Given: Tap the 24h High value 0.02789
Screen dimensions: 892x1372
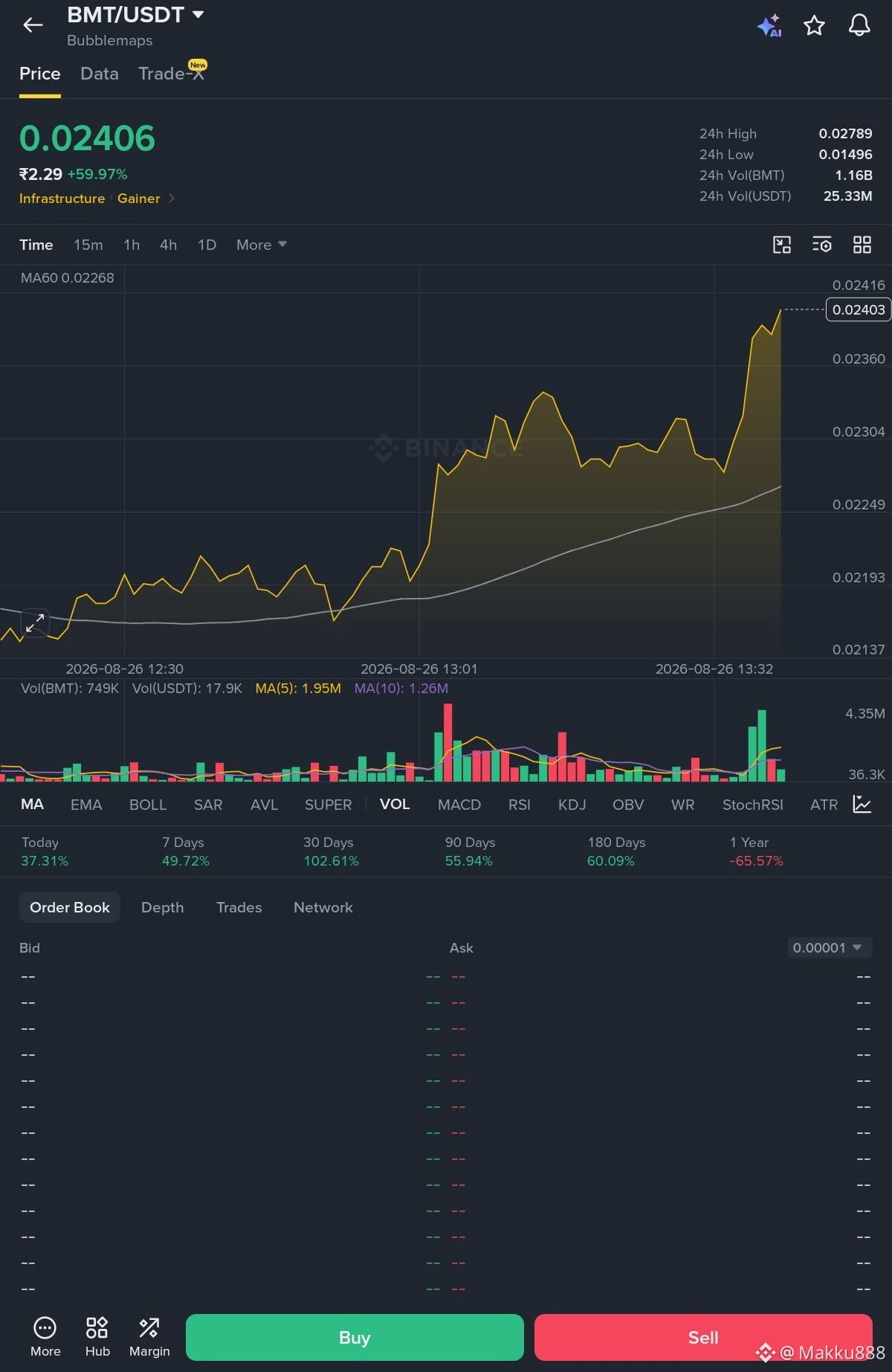Looking at the screenshot, I should coord(845,134).
